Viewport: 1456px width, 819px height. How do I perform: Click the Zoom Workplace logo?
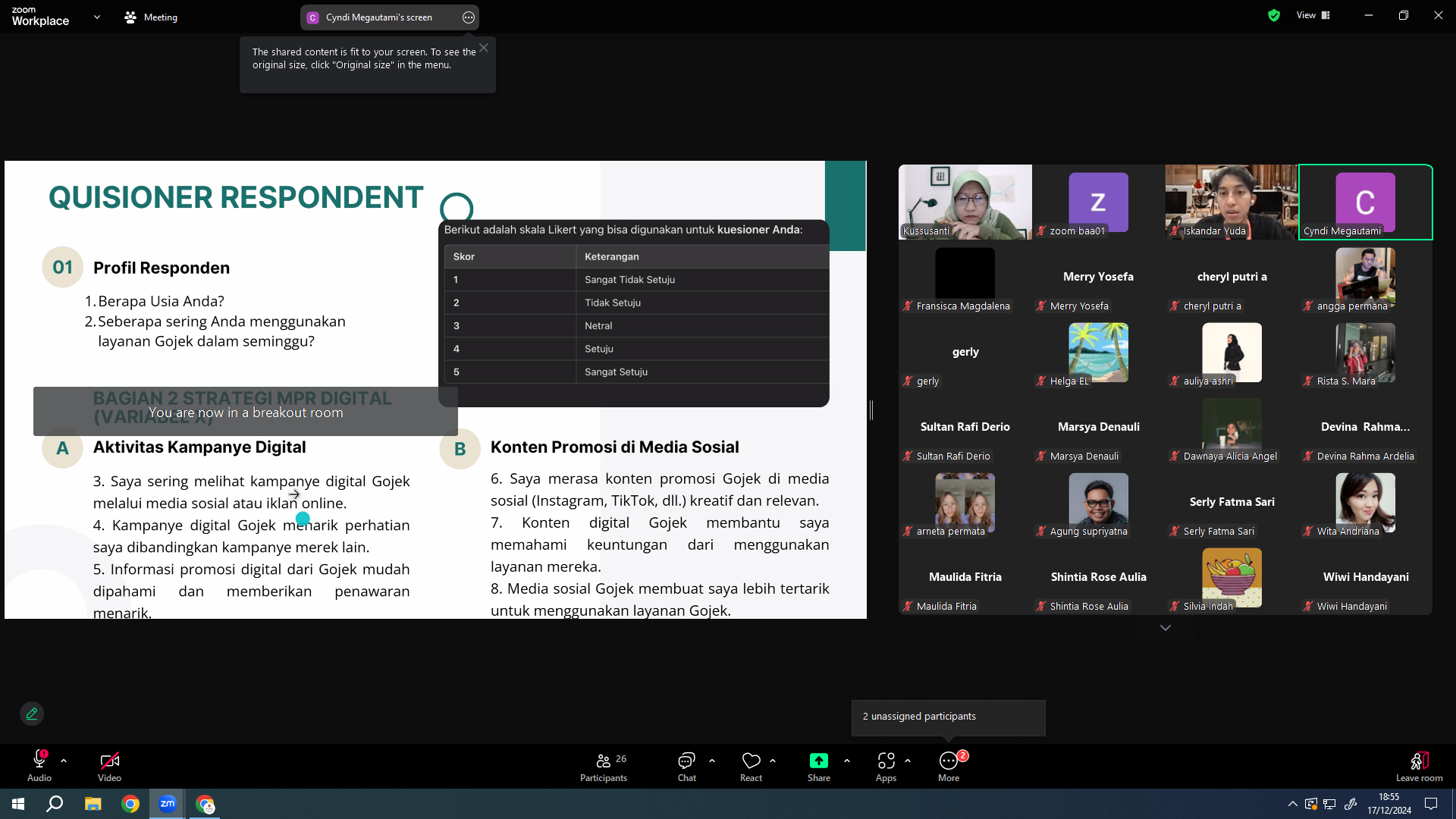[40, 17]
